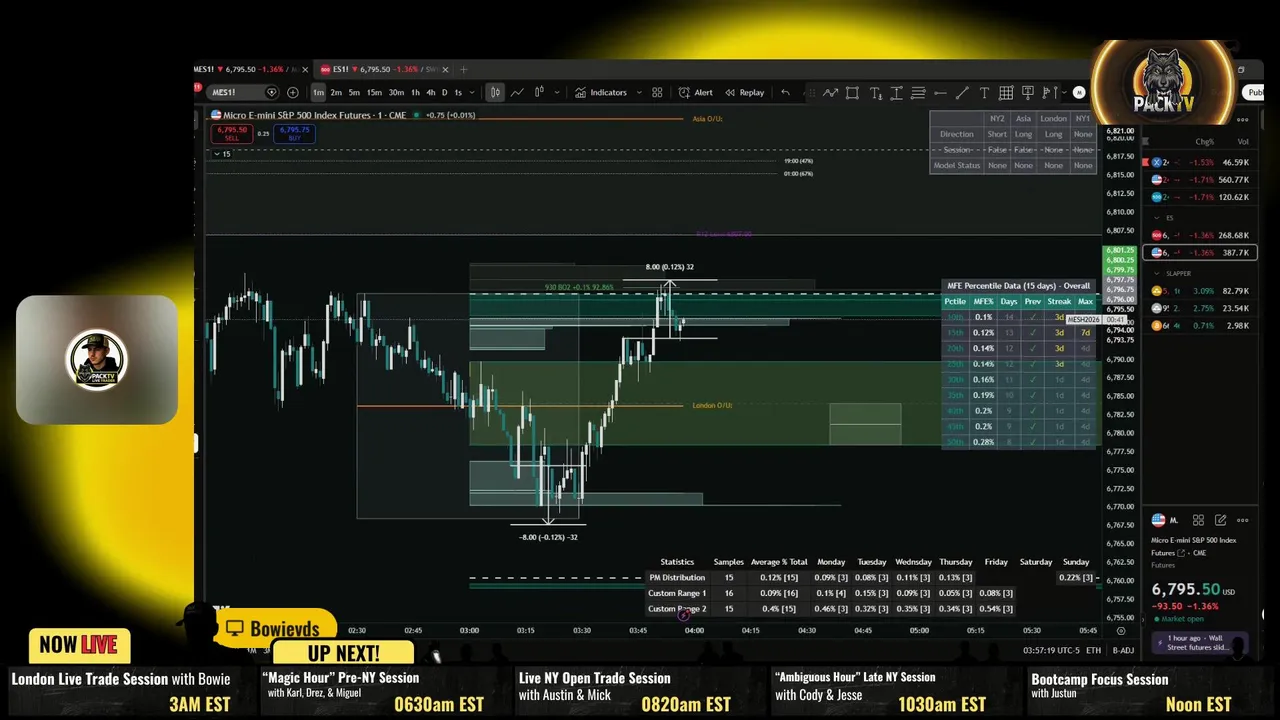Select watchlist row with volume 2.98K

click(x=1200, y=325)
